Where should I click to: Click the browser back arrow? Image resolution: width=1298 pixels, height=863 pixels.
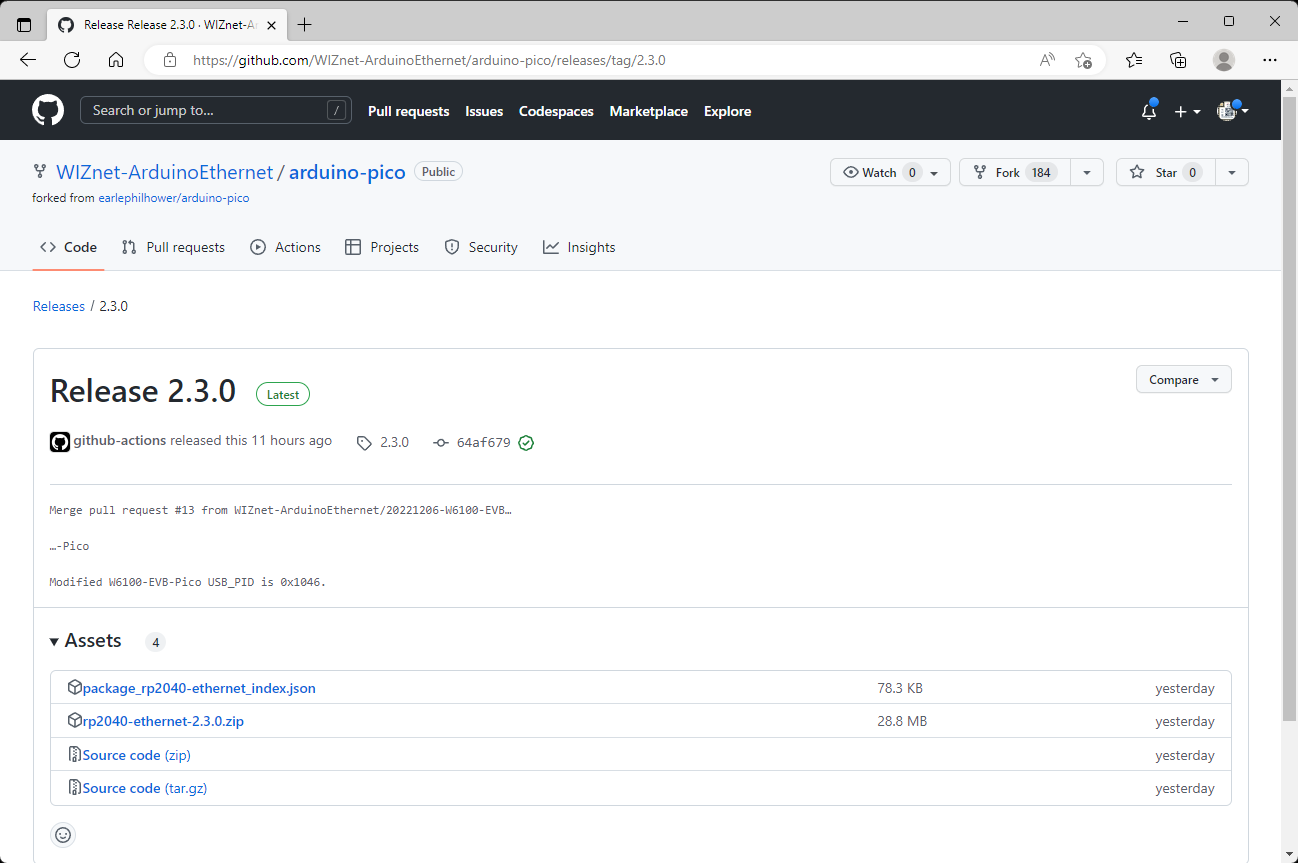(28, 60)
